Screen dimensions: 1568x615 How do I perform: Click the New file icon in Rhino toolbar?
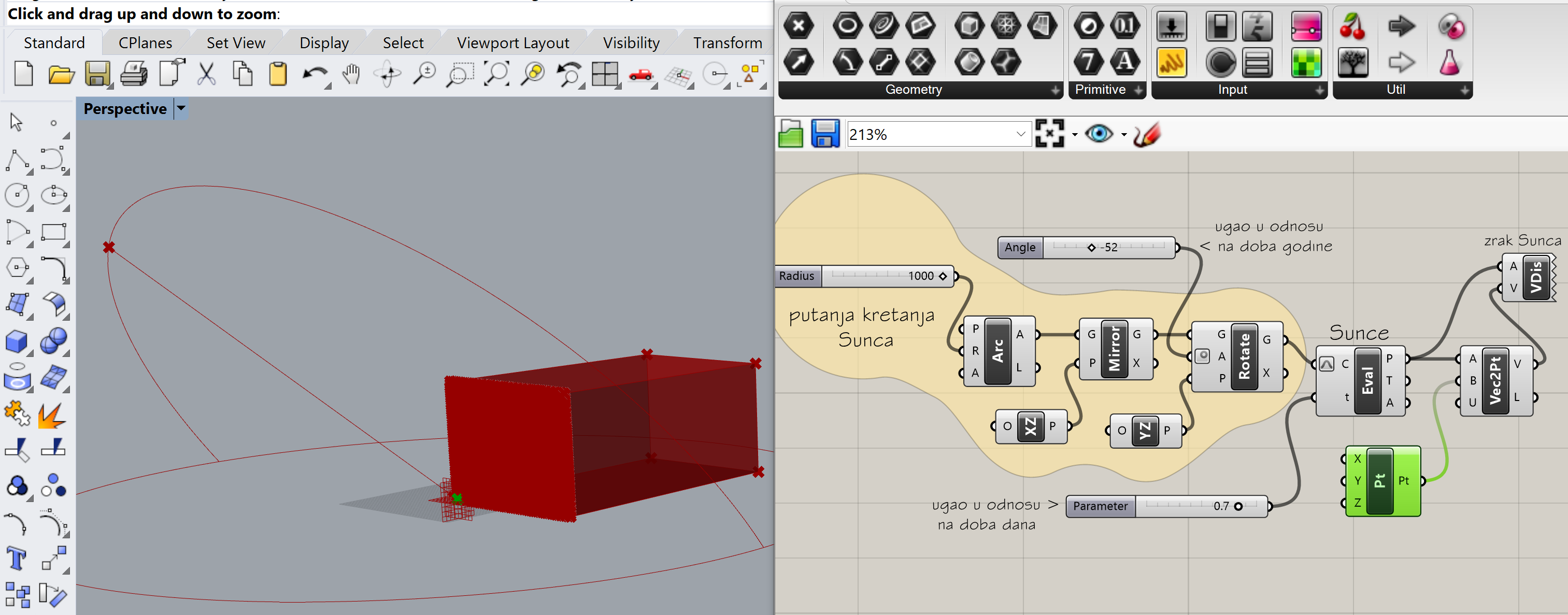tap(24, 74)
